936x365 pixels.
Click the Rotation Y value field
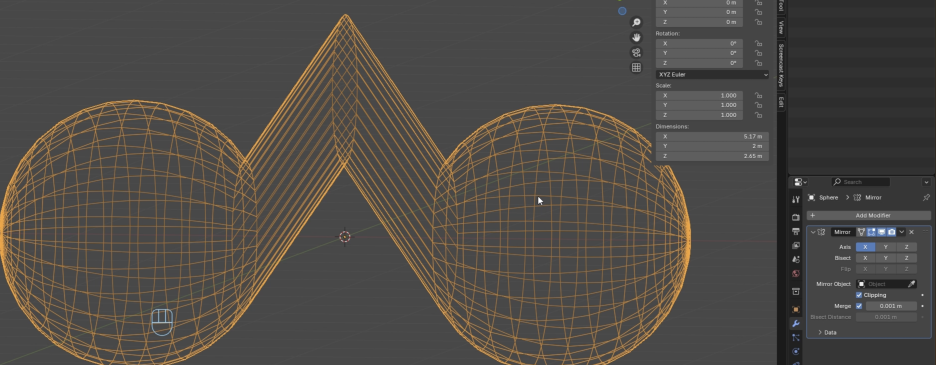point(699,53)
